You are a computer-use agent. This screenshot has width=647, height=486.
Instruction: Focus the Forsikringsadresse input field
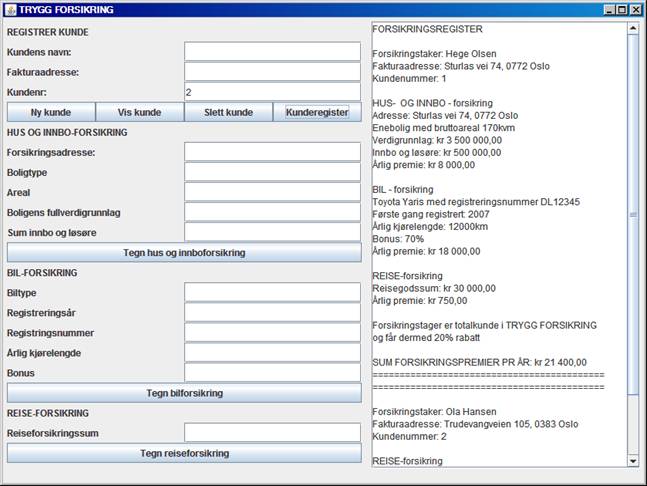[272, 152]
